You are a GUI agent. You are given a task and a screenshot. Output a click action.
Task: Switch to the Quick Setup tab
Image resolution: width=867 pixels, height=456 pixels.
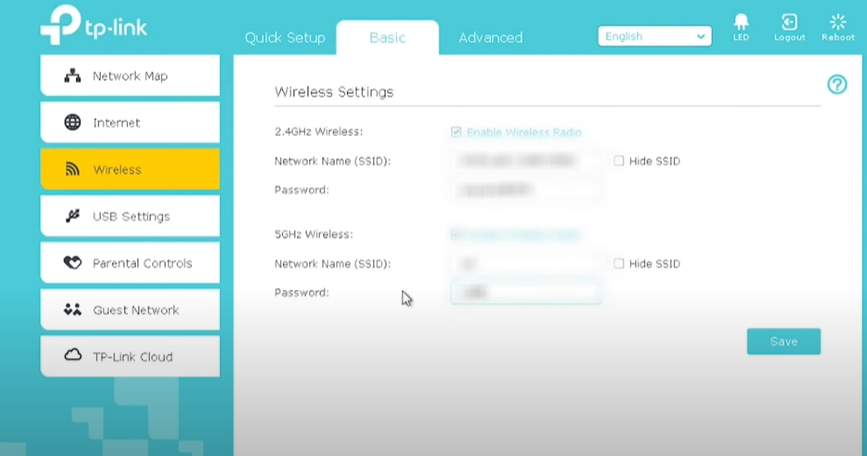pyautogui.click(x=285, y=38)
